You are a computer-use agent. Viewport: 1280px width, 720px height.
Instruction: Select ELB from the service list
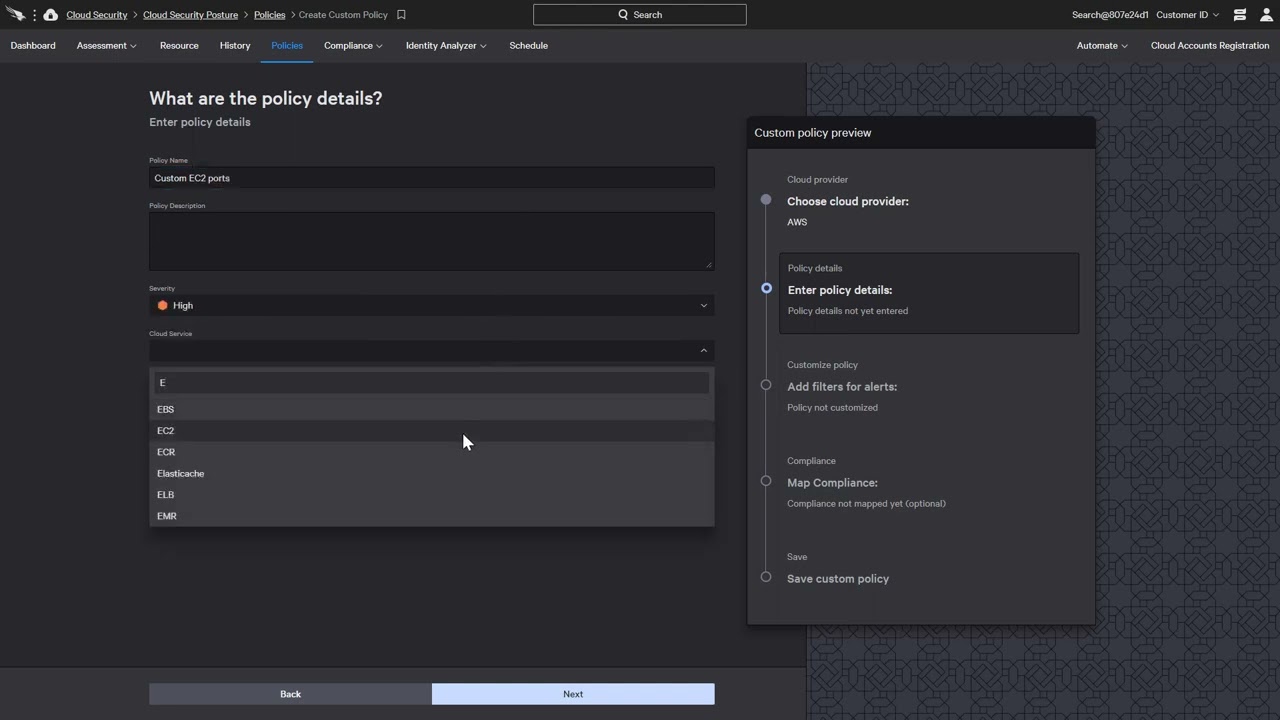[x=432, y=495]
